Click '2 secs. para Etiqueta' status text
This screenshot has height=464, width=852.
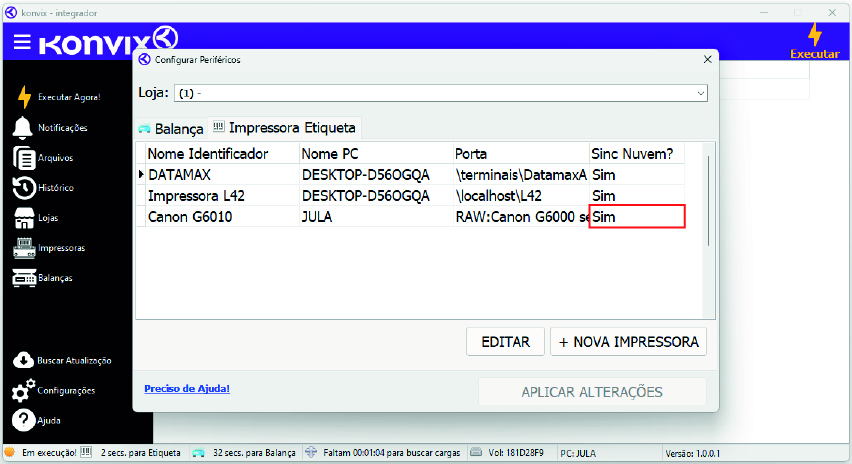click(140, 453)
